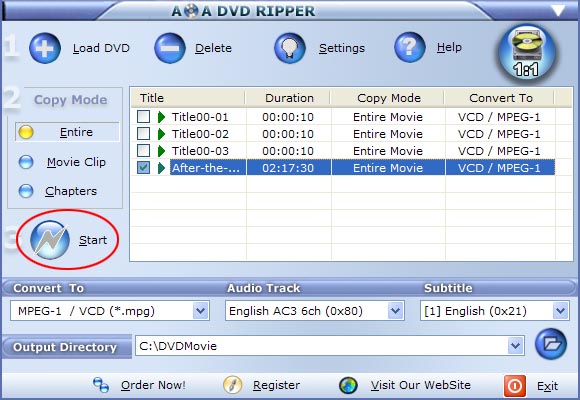This screenshot has height=400, width=580.
Task: Click the MPEG-1 / VCD (*.mpg) value
Action: click(x=86, y=311)
